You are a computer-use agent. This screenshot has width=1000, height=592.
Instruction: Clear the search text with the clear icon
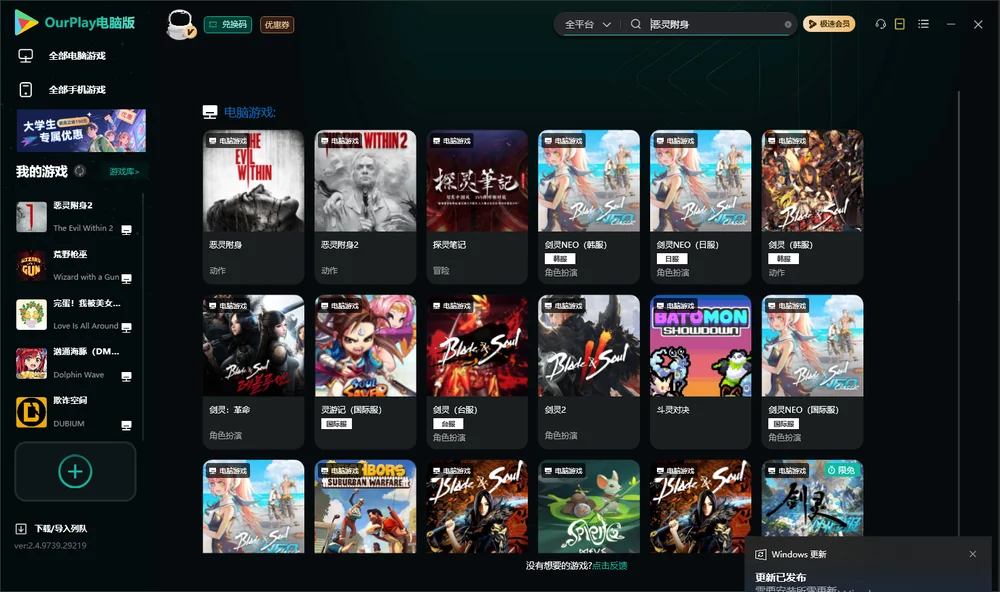[x=788, y=24]
